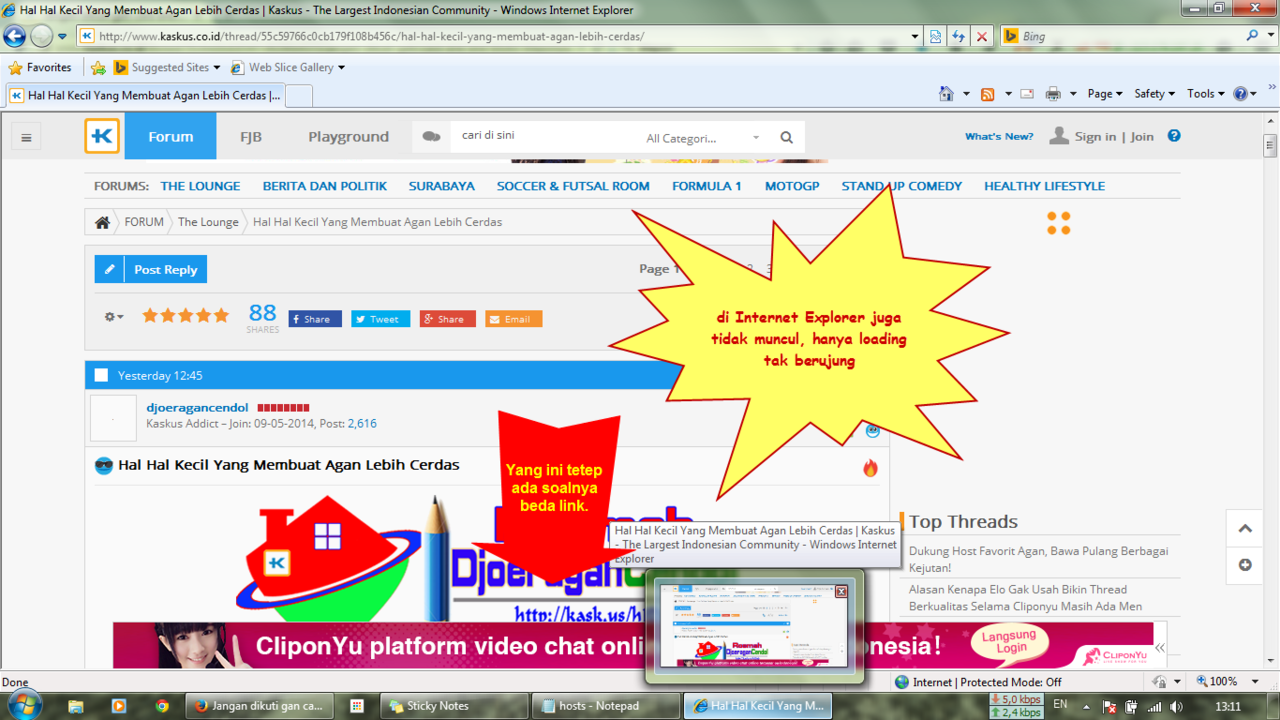The height and width of the screenshot is (720, 1280).
Task: Open a new blank tab
Action: (x=299, y=95)
